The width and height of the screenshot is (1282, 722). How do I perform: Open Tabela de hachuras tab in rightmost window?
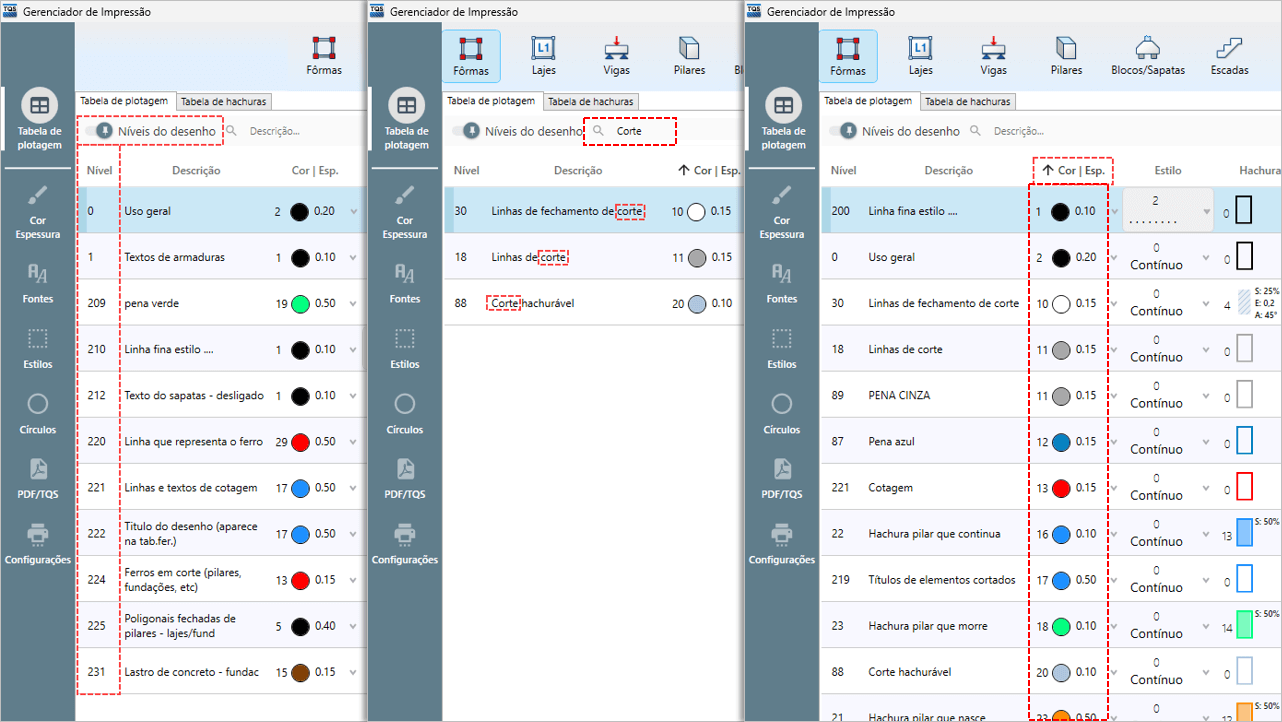click(967, 101)
